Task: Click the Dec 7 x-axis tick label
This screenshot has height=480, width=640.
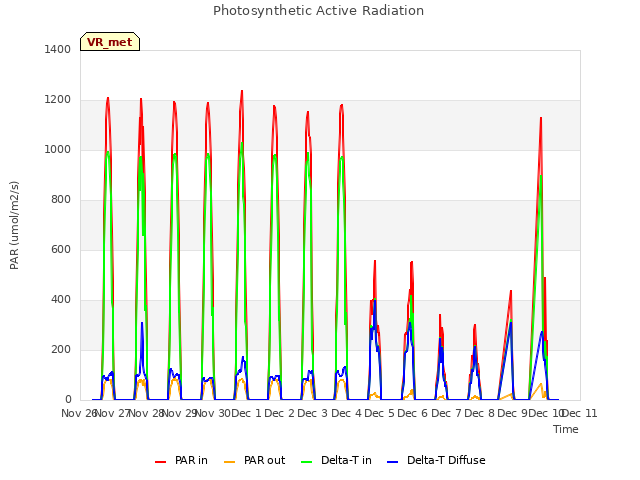Action: tap(446, 413)
